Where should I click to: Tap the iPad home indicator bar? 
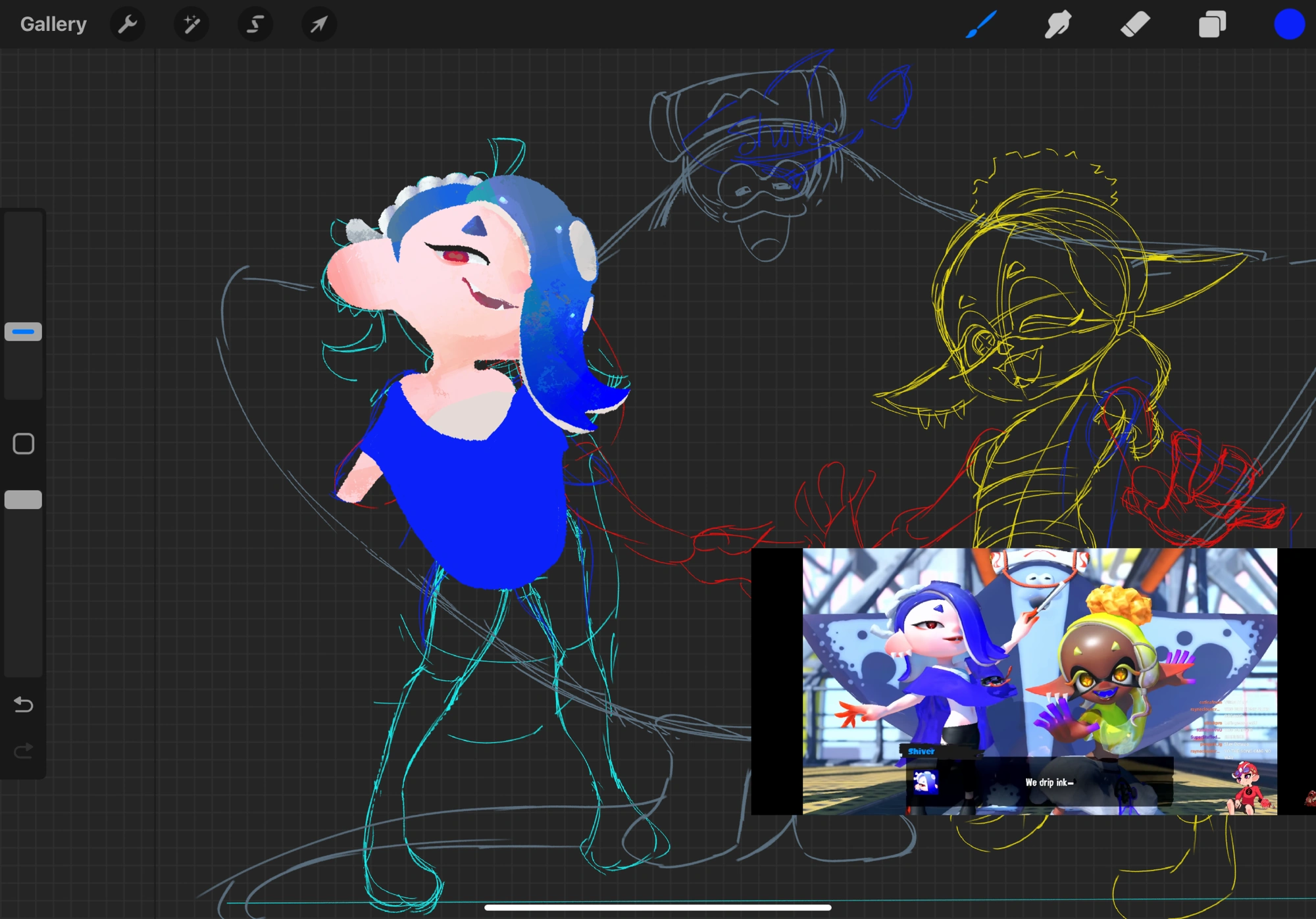[658, 907]
